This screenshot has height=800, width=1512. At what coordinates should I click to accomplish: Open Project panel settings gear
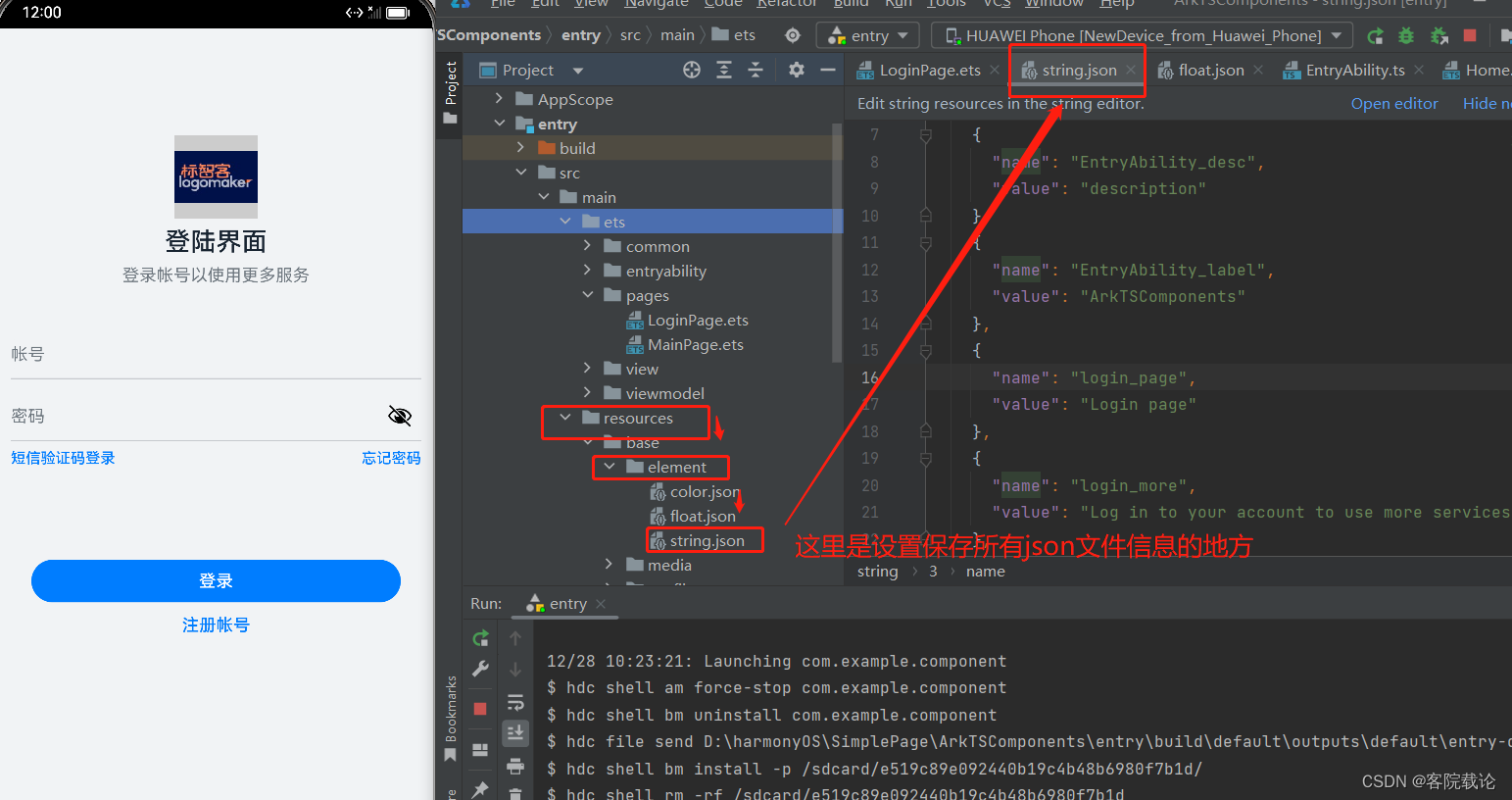(x=797, y=70)
